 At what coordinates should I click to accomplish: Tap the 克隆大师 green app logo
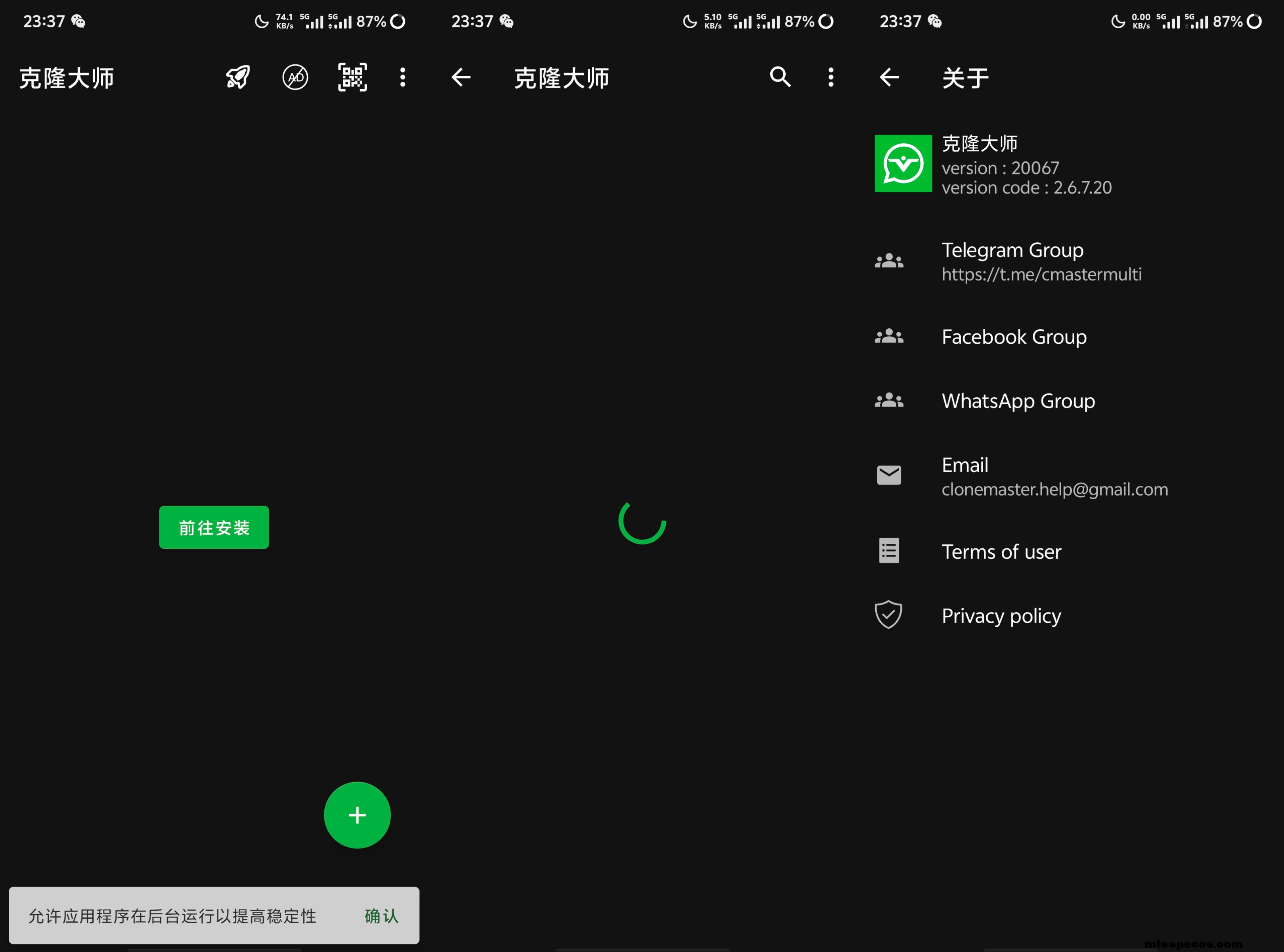point(903,164)
